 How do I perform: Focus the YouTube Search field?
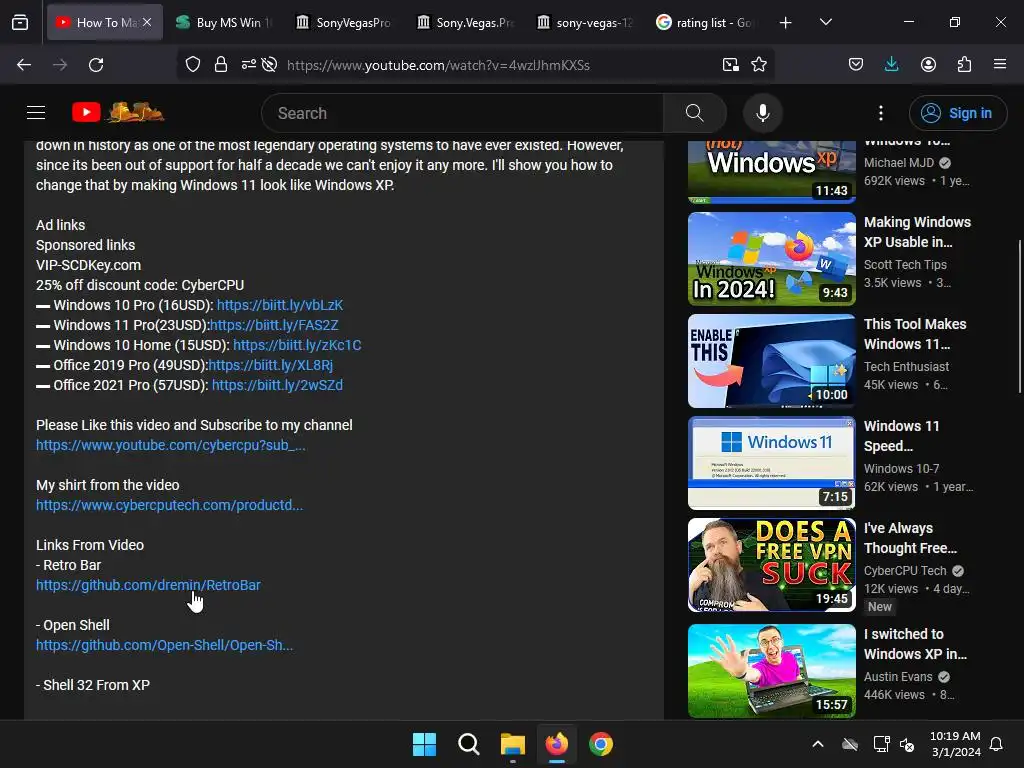[462, 113]
